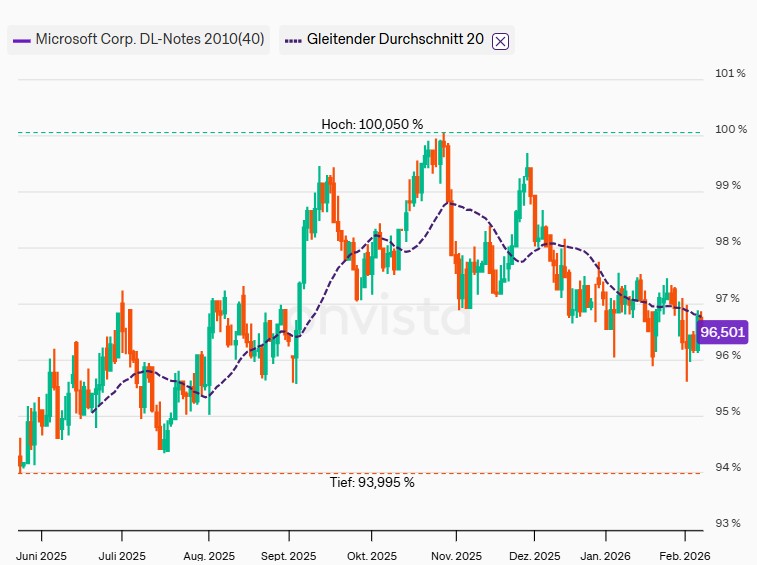Click the purple 96,501 current price tag
This screenshot has height=565, width=757.
coord(722,332)
